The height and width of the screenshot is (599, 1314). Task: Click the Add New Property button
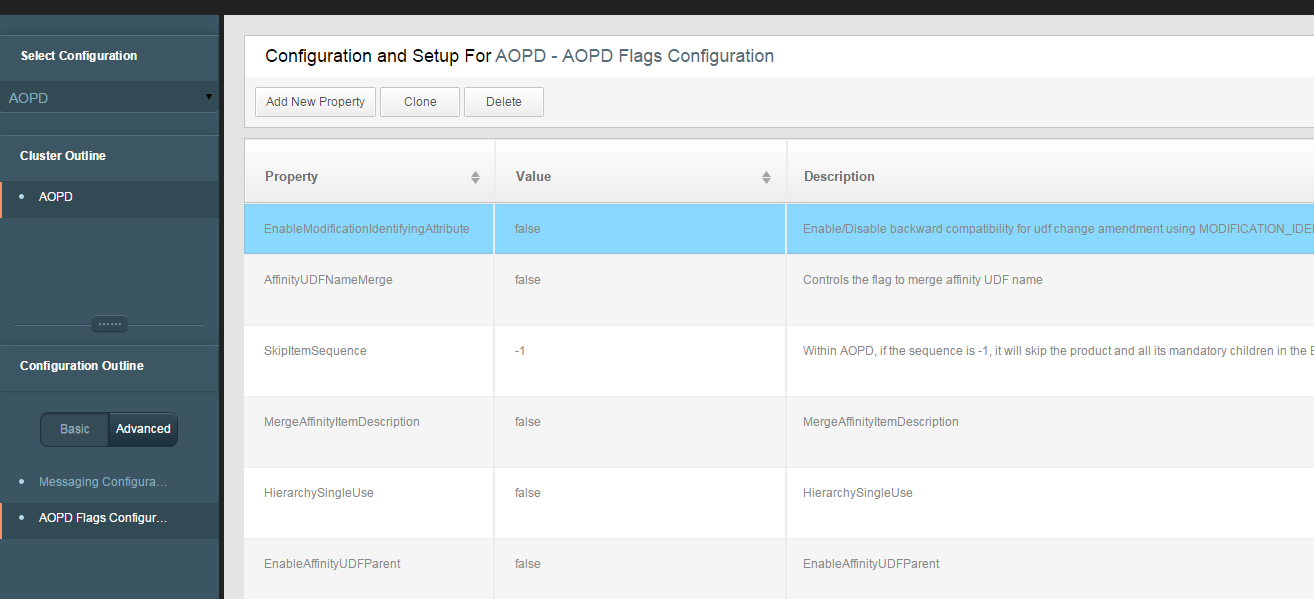click(315, 102)
